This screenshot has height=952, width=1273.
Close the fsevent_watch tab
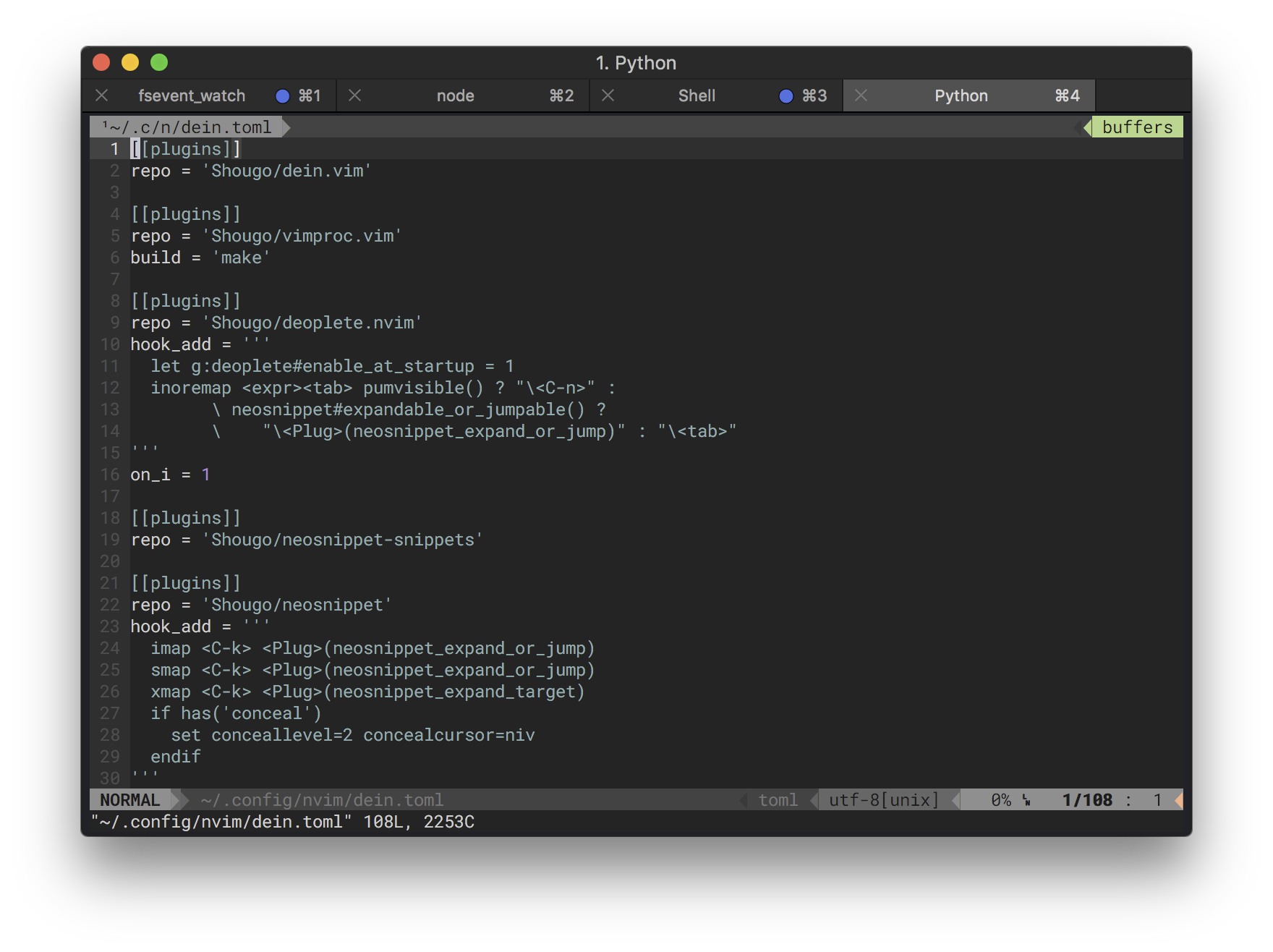(x=102, y=95)
